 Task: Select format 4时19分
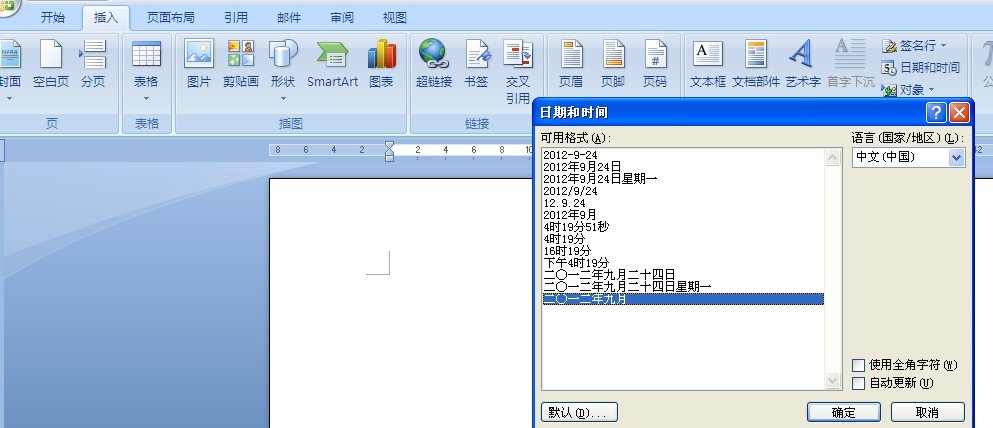pyautogui.click(x=683, y=239)
